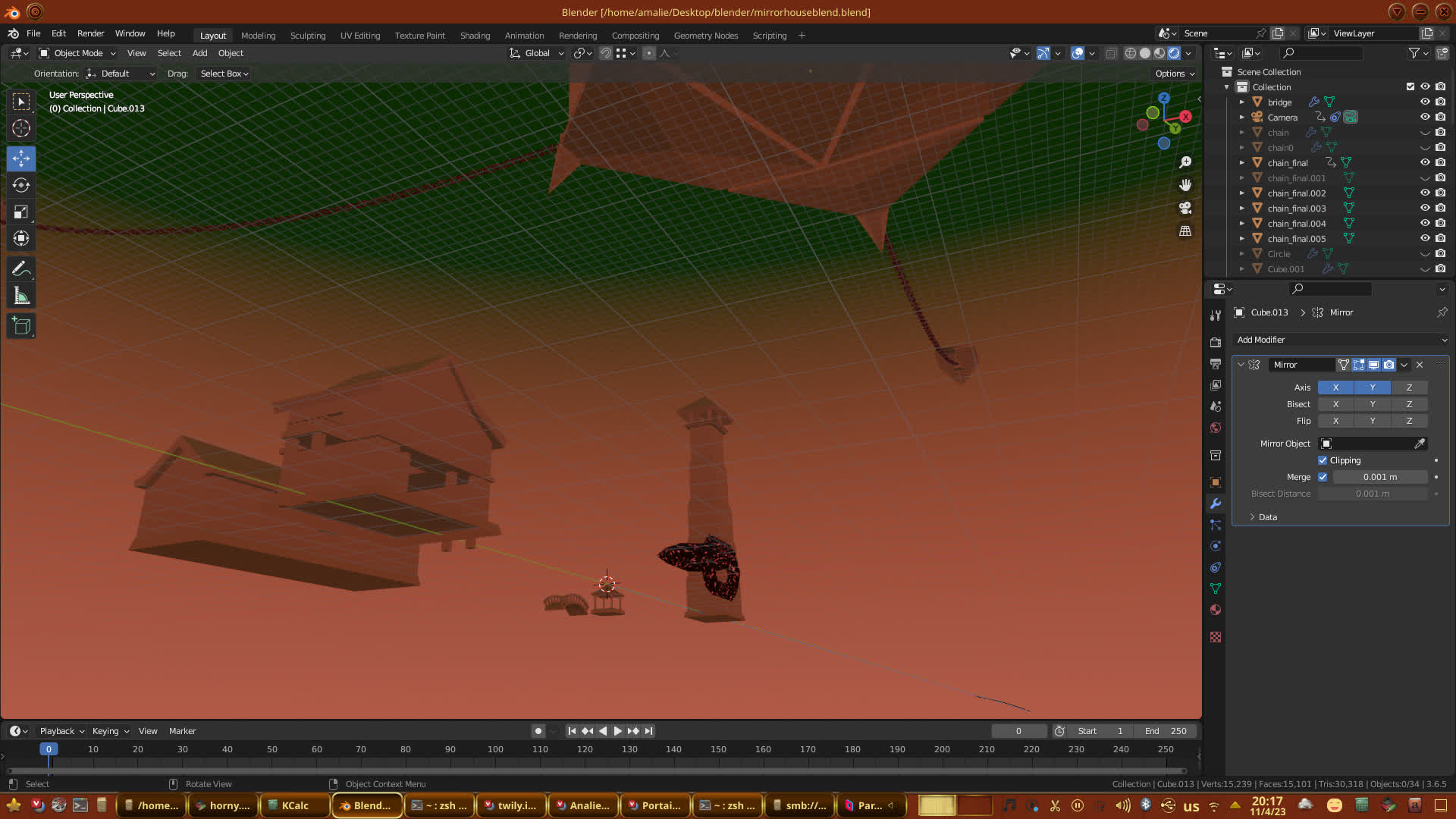Jump to the timeline end frame
Image resolution: width=1456 pixels, height=819 pixels.
click(x=648, y=731)
